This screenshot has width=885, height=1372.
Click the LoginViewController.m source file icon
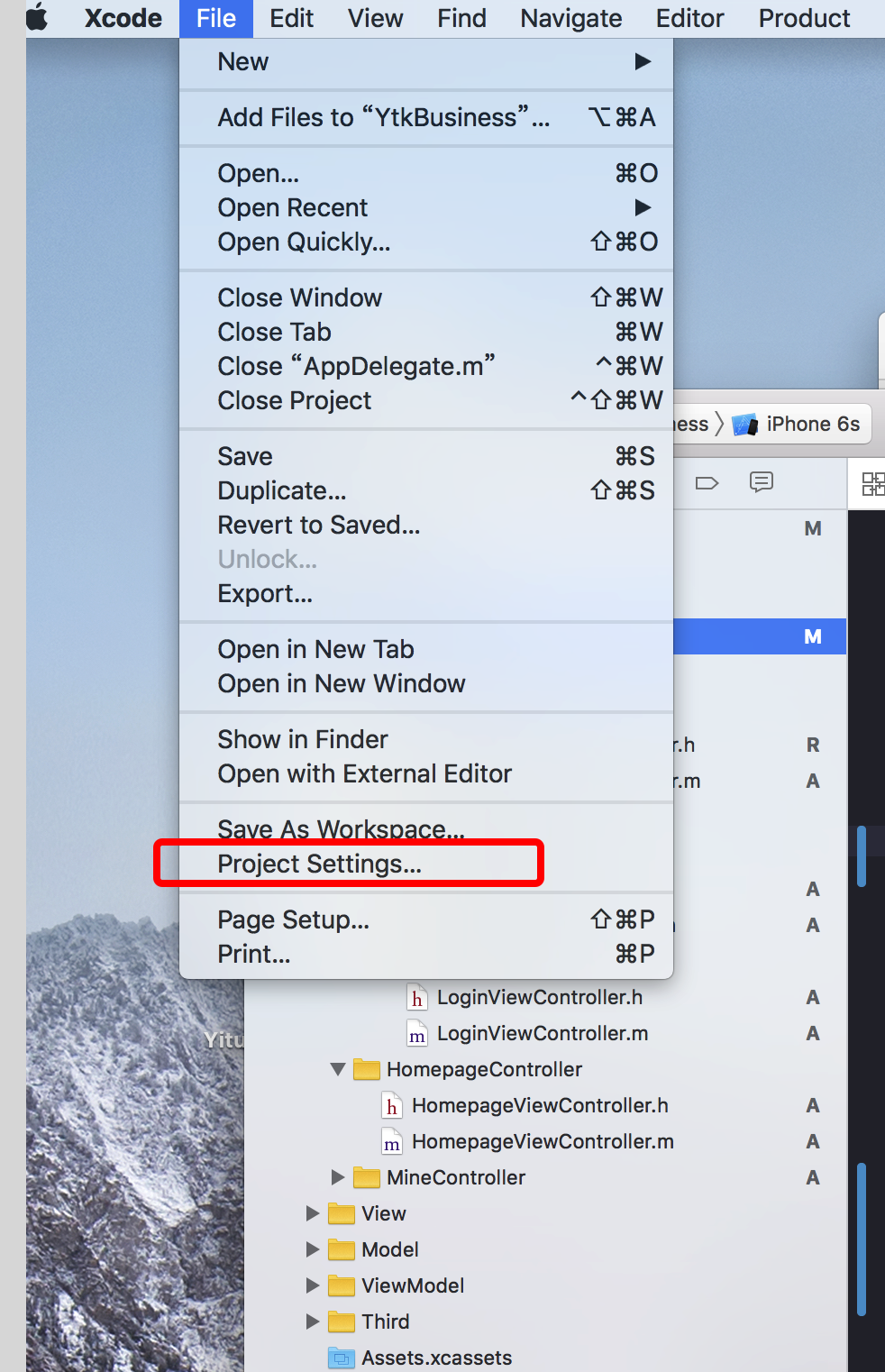coord(416,1033)
